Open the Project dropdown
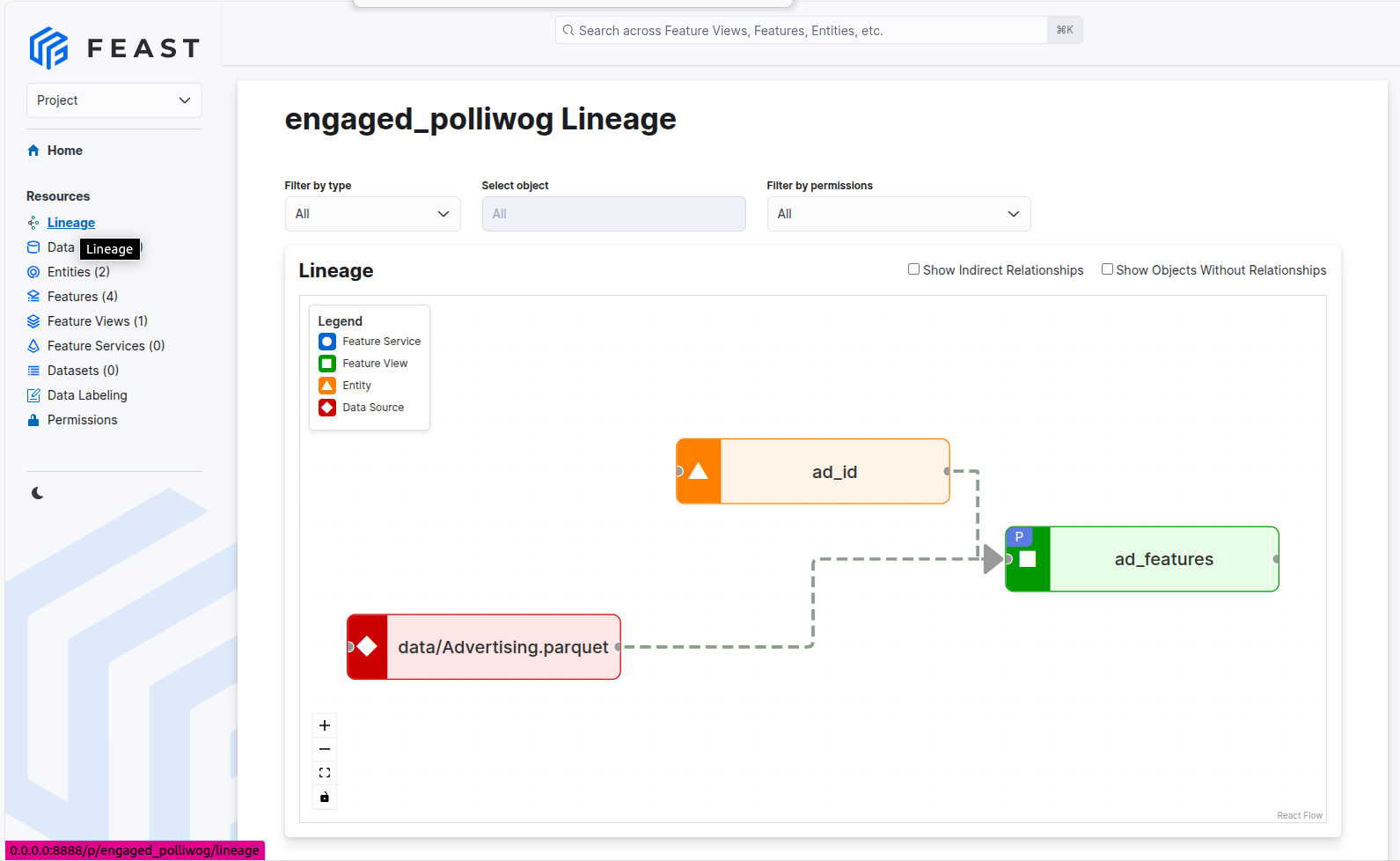1400x861 pixels. 114,100
